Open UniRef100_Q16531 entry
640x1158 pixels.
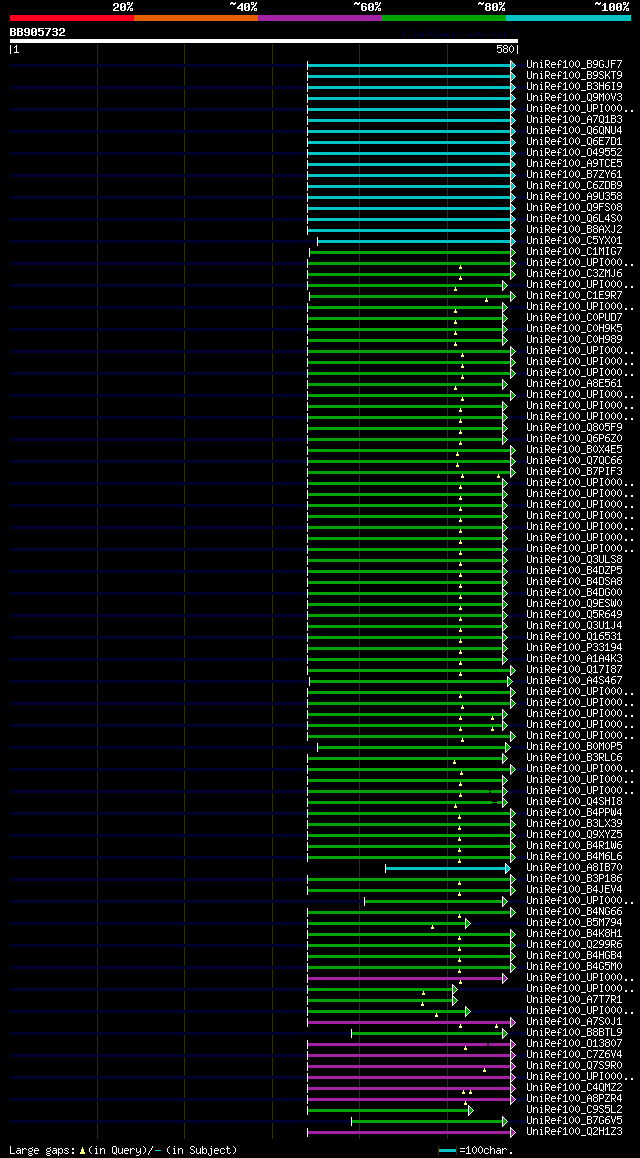click(574, 636)
